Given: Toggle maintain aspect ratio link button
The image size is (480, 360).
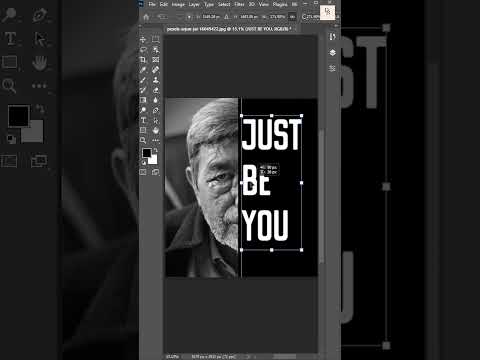Looking at the screenshot, I should coord(292,17).
